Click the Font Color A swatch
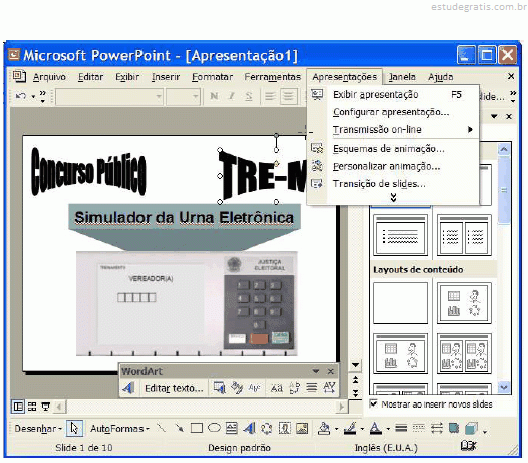This screenshot has height=463, width=528. (x=376, y=428)
